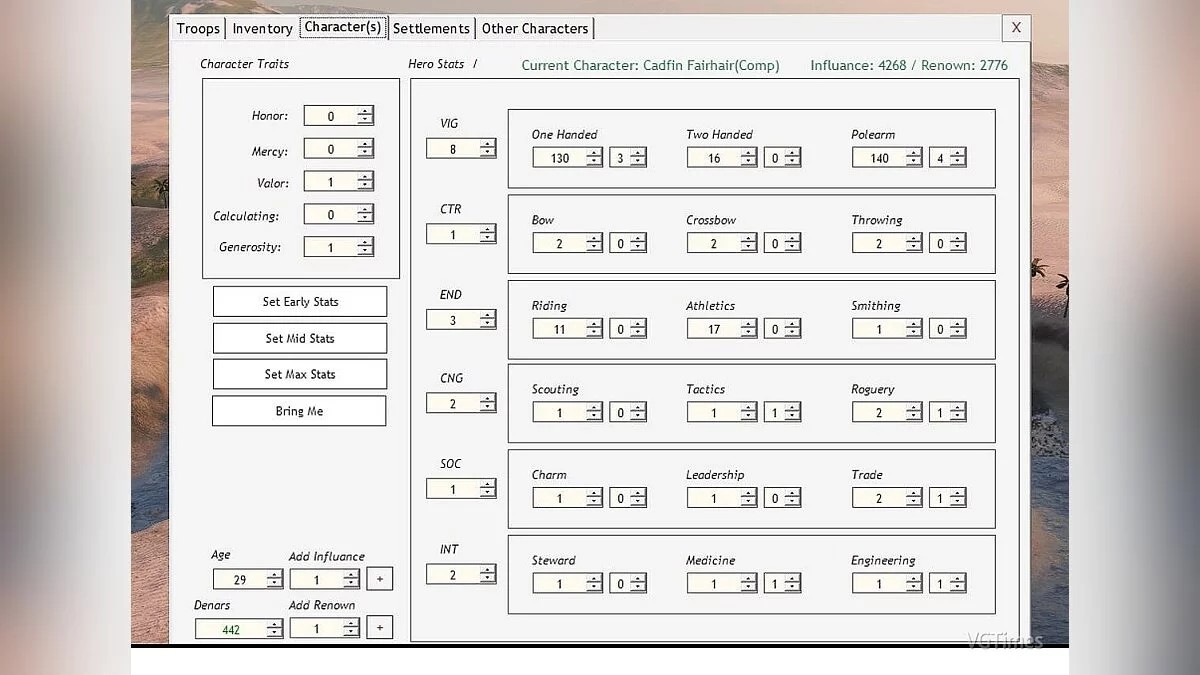The height and width of the screenshot is (675, 1200).
Task: Click the plus button beside Add Renown
Action: coord(379,628)
